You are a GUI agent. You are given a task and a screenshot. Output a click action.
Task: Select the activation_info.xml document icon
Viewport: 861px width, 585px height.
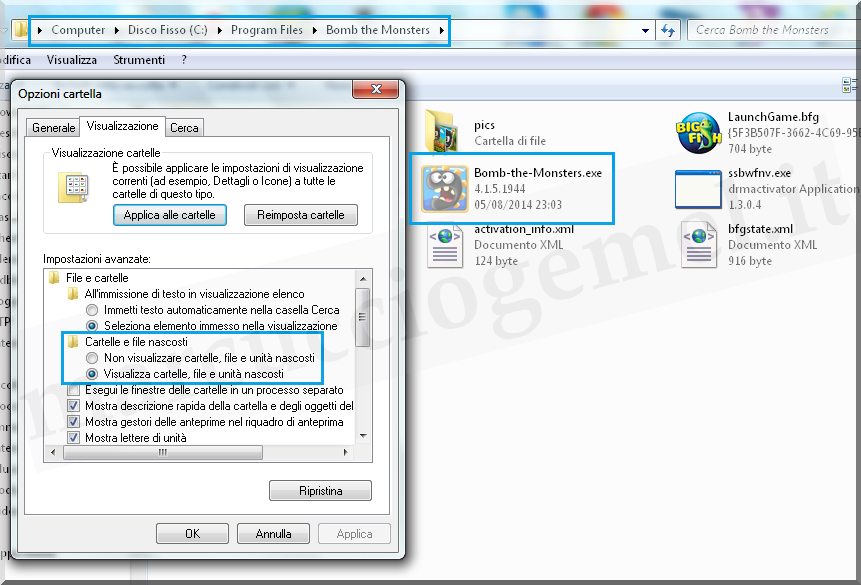point(445,245)
